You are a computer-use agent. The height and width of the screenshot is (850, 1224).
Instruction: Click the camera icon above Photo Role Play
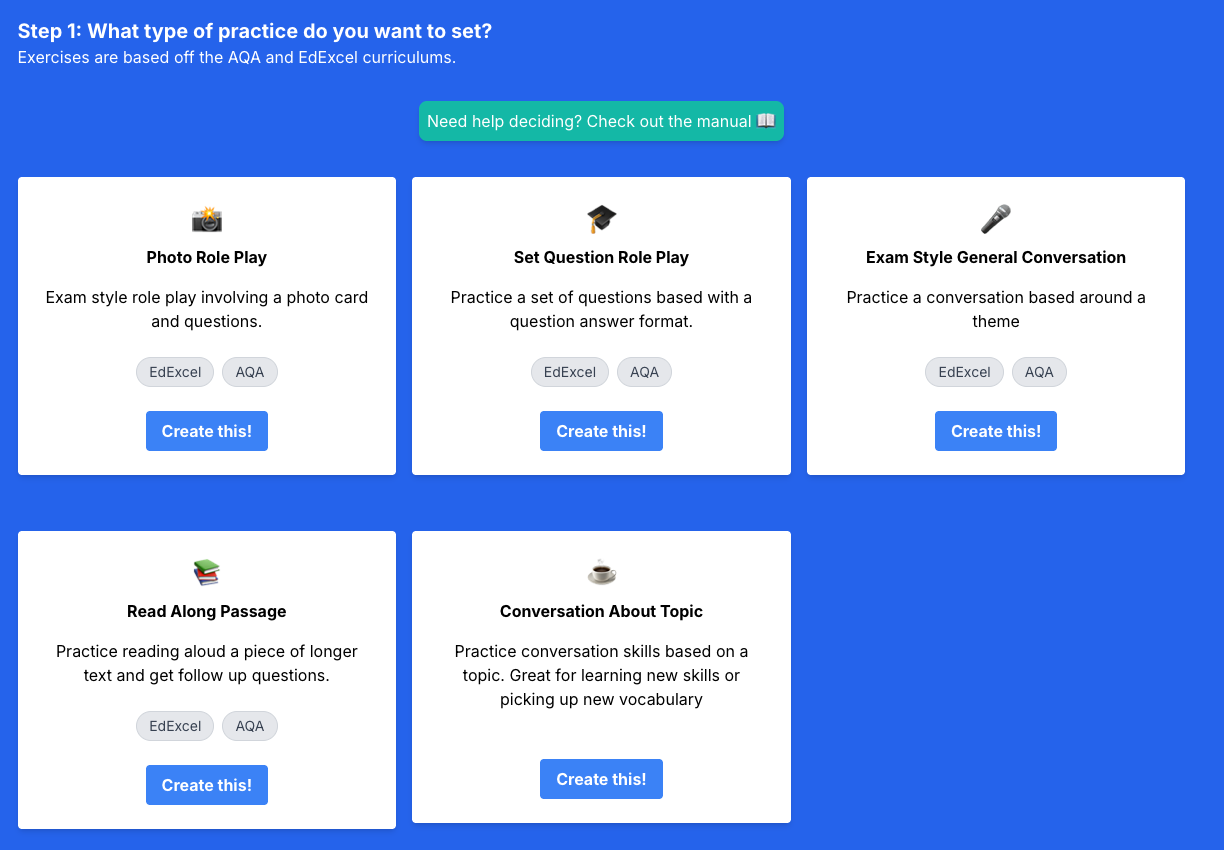(x=207, y=219)
